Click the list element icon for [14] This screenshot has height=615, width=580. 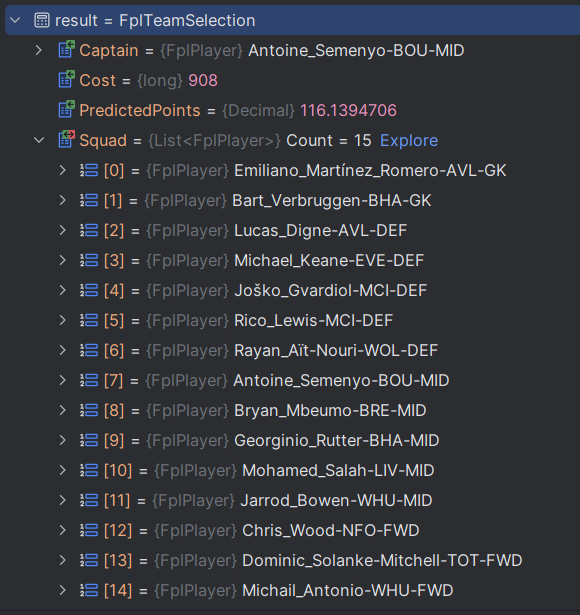[89, 590]
